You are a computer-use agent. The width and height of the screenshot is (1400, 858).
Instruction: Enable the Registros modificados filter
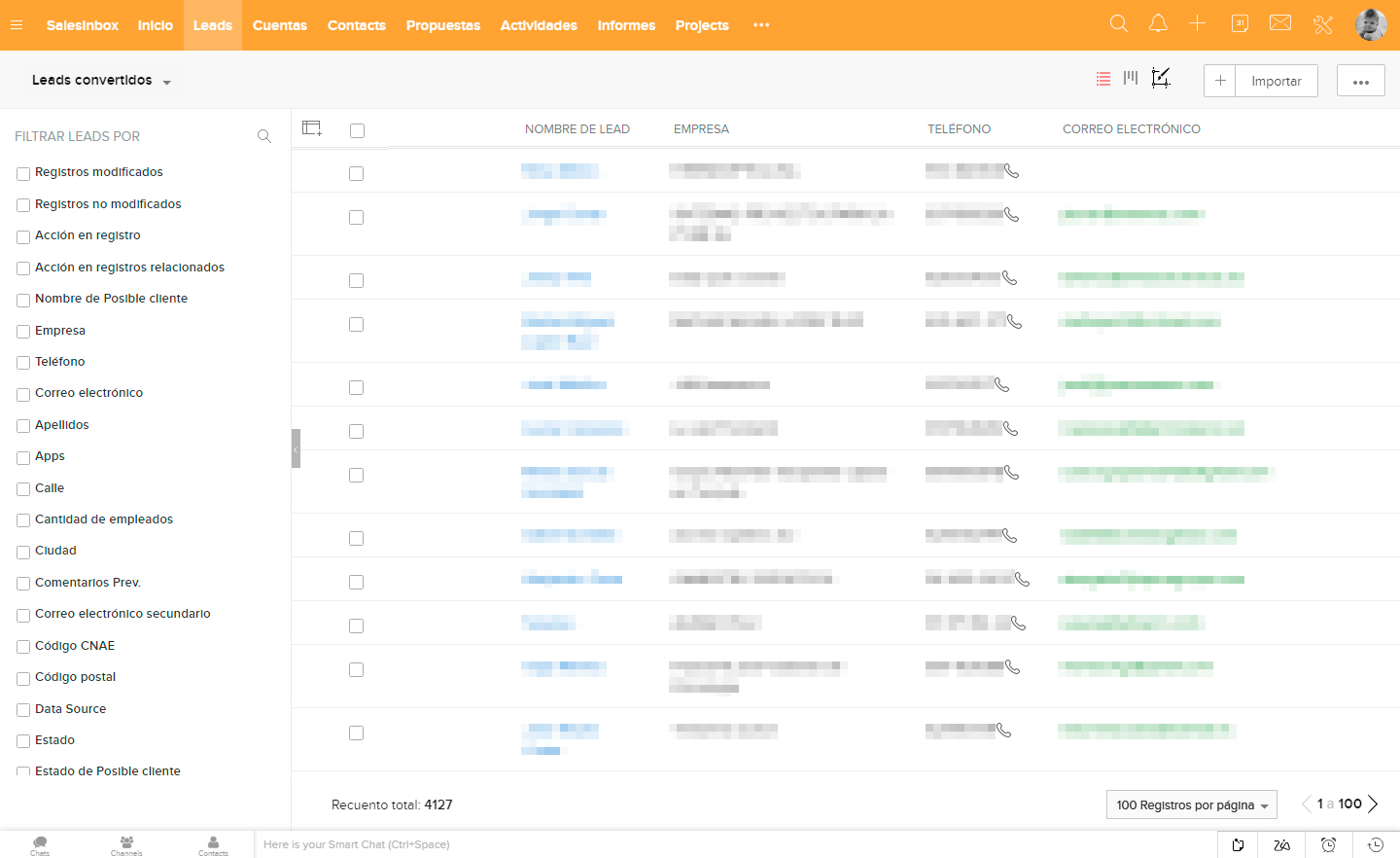point(23,174)
